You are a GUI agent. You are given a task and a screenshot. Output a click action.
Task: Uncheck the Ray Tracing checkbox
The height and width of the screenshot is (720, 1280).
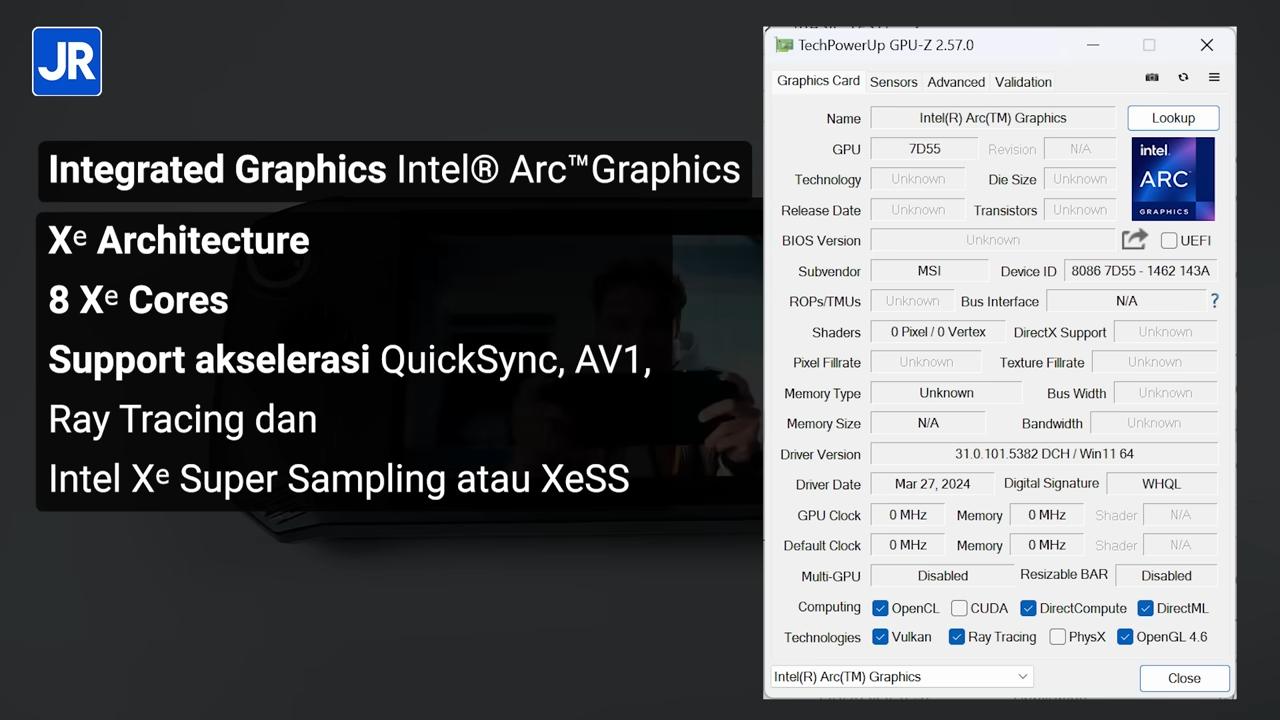957,637
